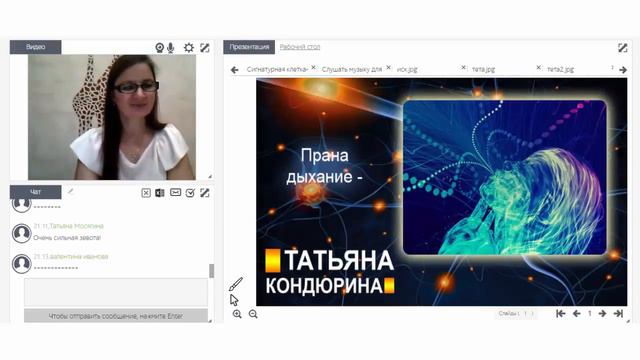Click avatar of Татьяна Мосягина
The width and height of the screenshot is (640, 360).
21,233
